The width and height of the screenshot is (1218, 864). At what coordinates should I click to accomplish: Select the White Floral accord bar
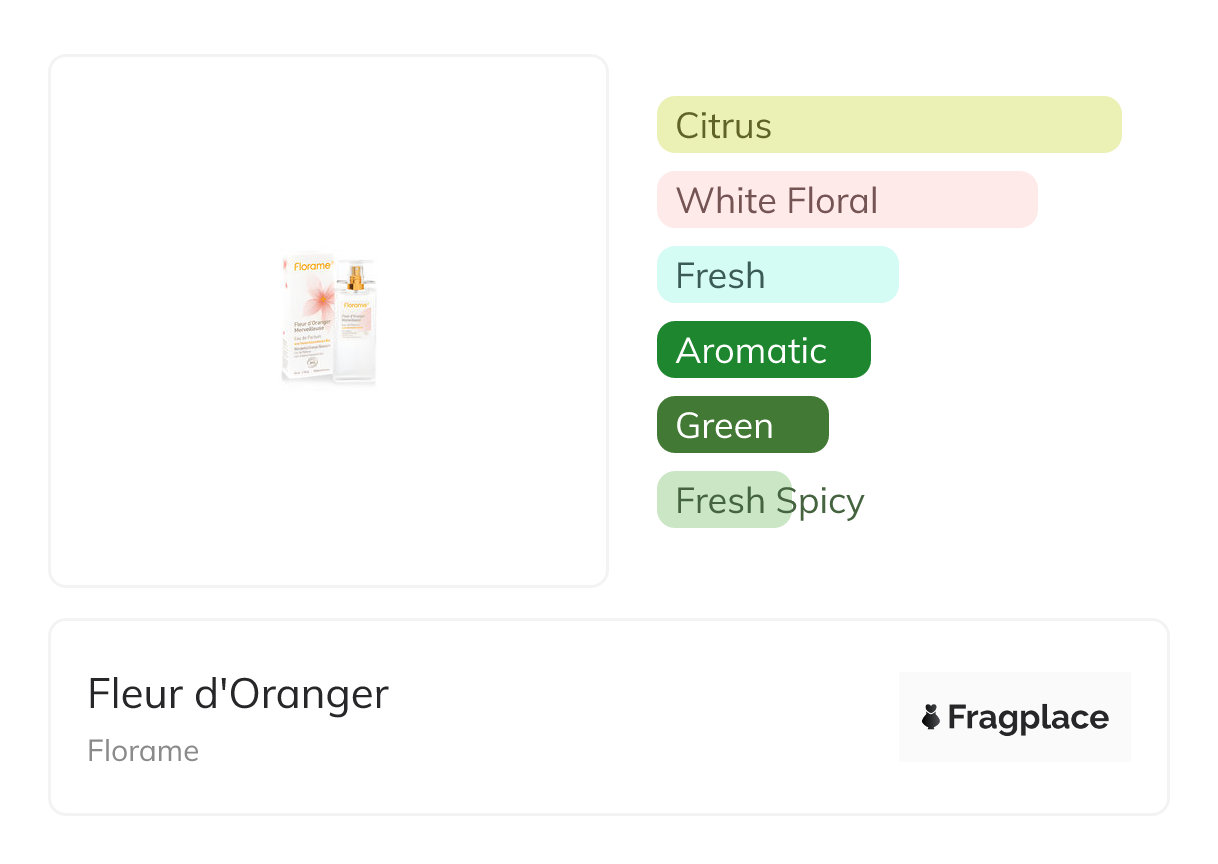click(x=846, y=200)
